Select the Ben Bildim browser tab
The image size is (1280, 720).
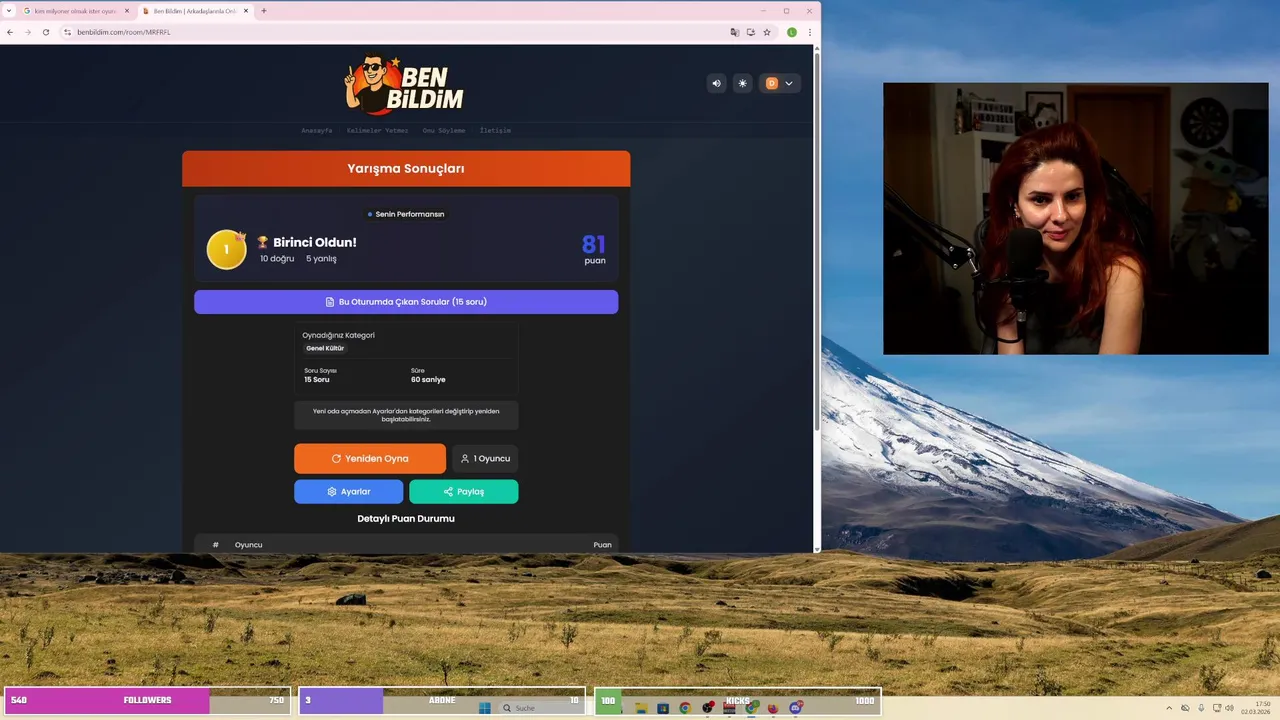[x=195, y=11]
